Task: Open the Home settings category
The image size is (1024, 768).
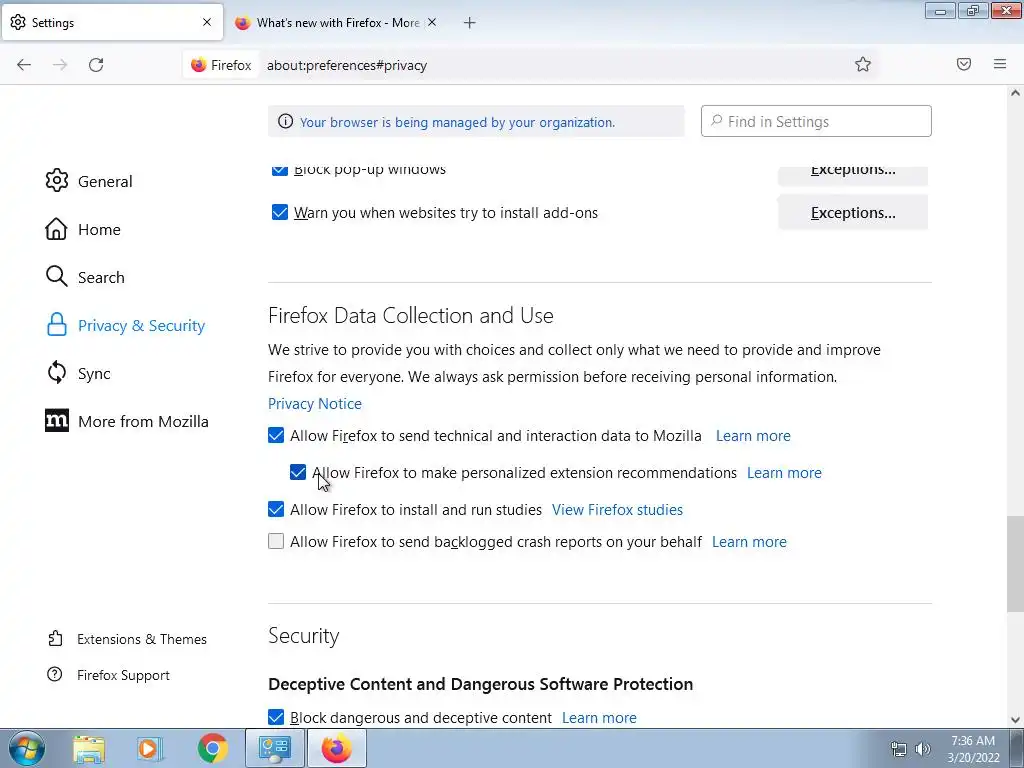Action: (99, 229)
